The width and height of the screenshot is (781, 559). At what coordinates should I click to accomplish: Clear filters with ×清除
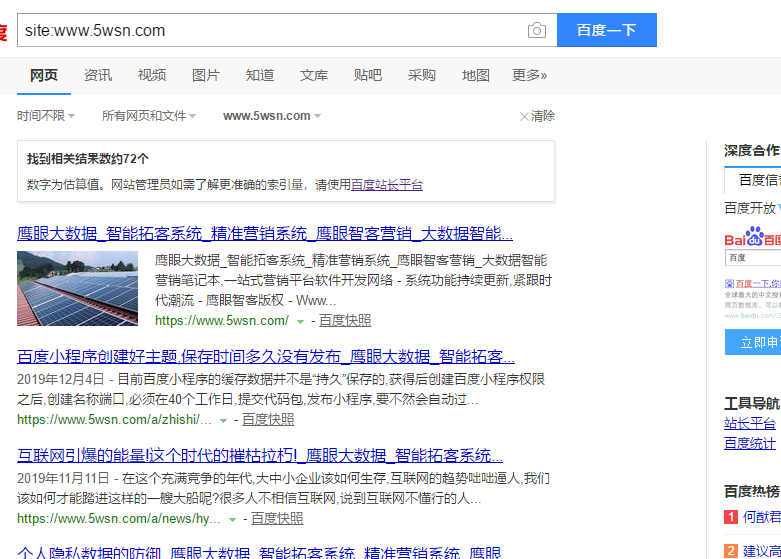pyautogui.click(x=537, y=116)
